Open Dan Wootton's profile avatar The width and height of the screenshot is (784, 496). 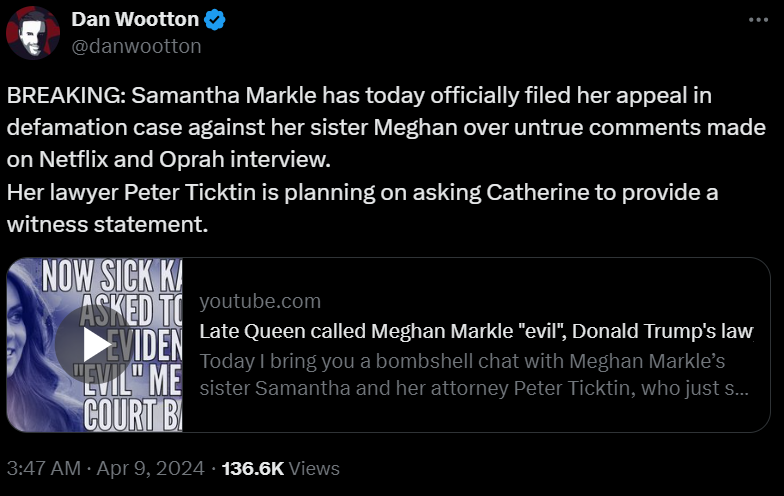pos(33,33)
